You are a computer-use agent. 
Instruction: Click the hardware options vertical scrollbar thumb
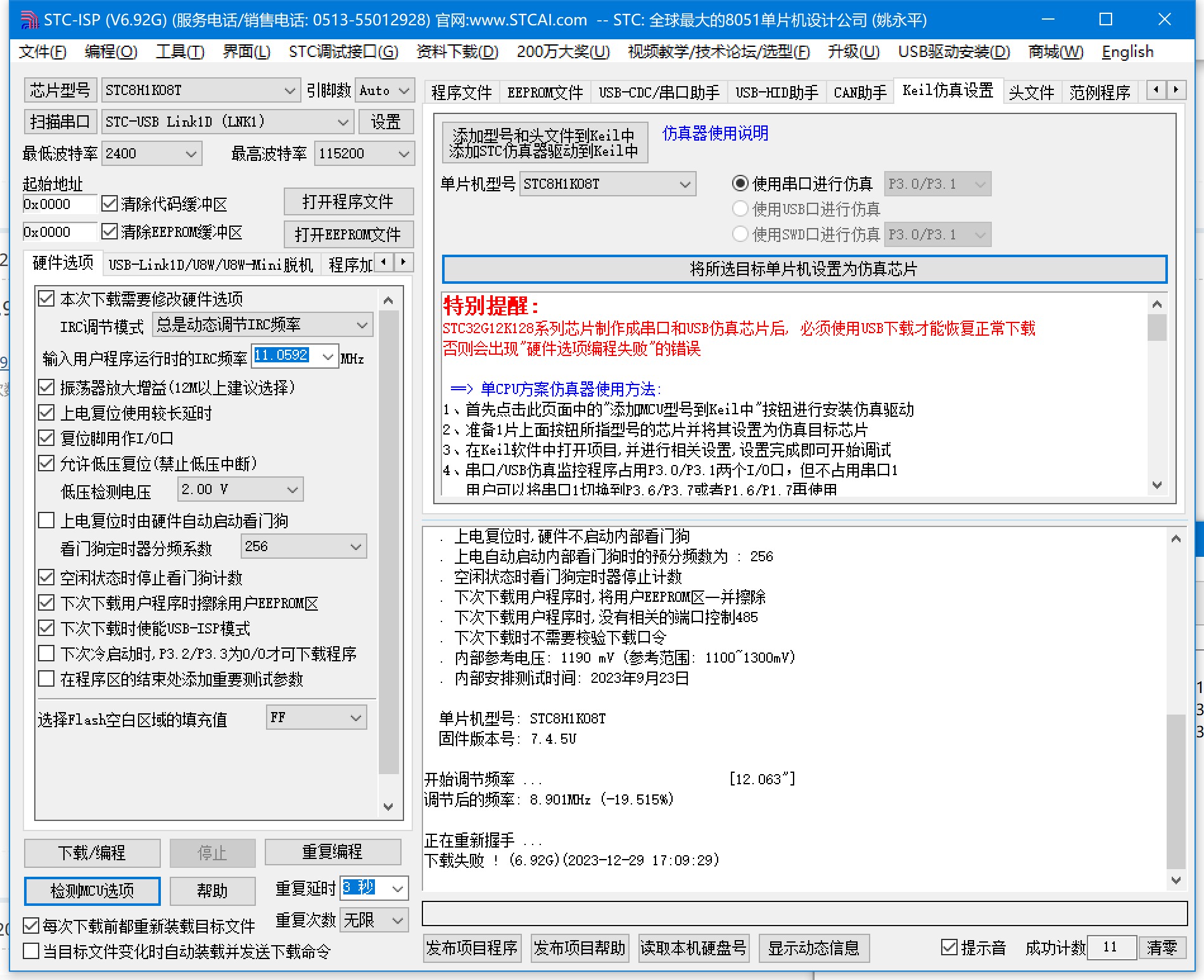pos(389,542)
